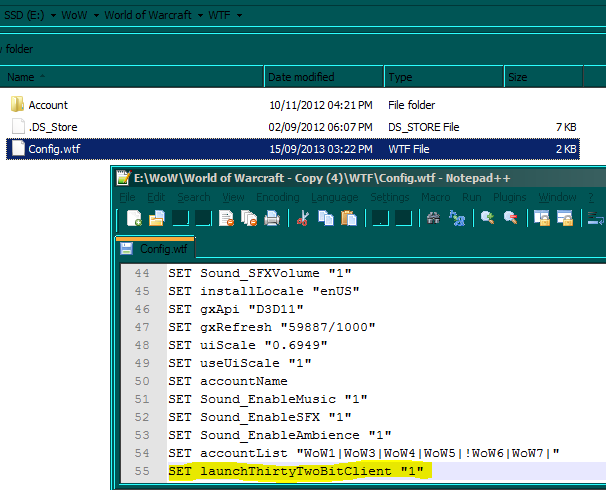Click line 48 SET uiScale "0.6949"
This screenshot has height=490, width=606.
pos(248,345)
